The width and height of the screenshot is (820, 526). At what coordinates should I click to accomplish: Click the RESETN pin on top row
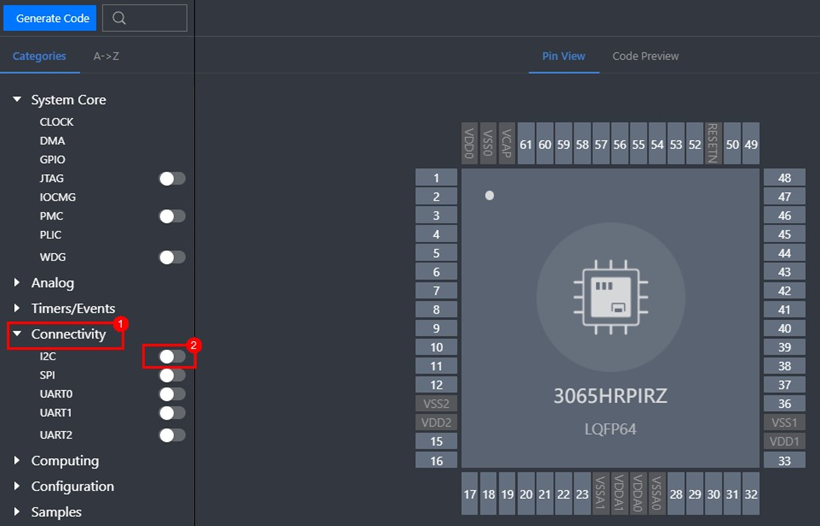[712, 144]
